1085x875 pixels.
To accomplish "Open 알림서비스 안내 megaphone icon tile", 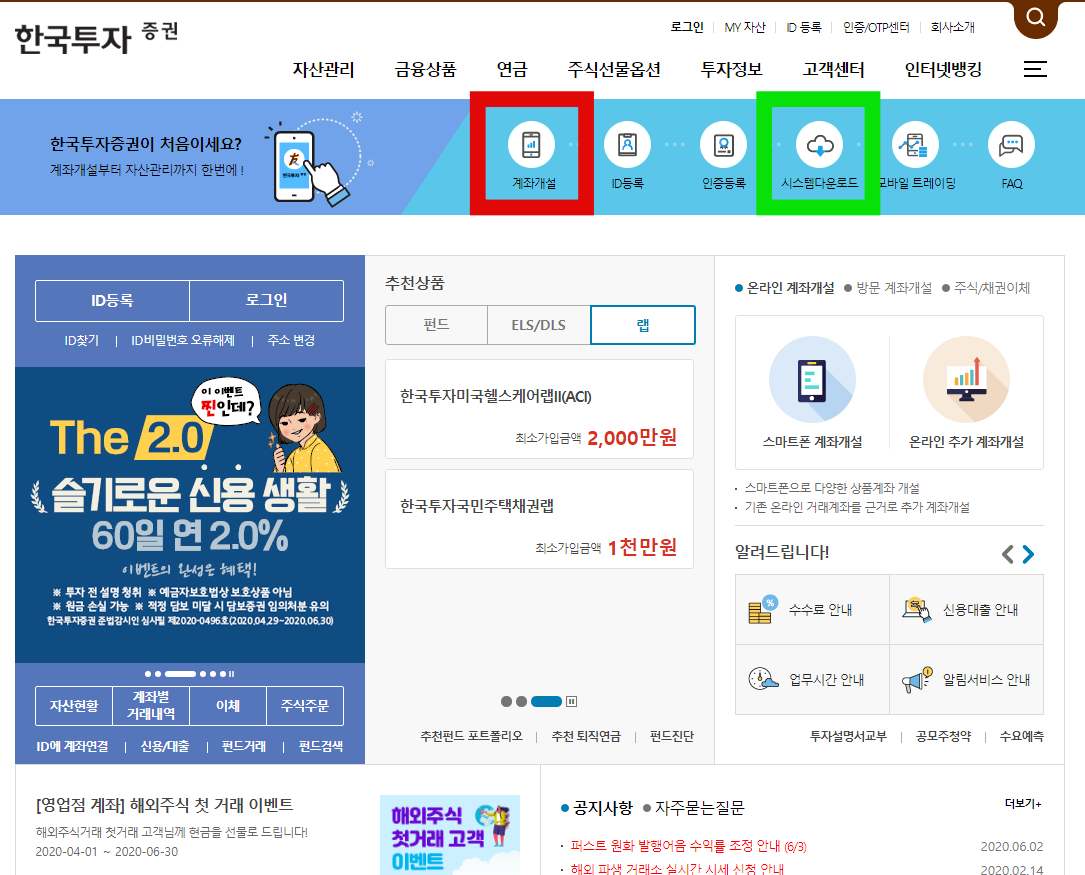I will pos(967,679).
